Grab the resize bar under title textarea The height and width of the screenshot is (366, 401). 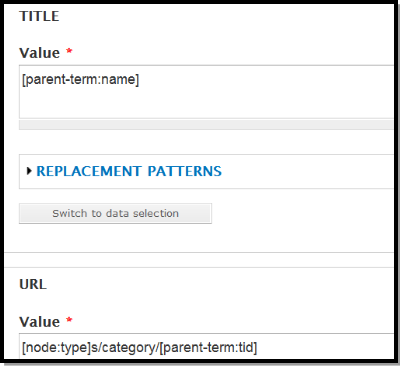[207, 125]
